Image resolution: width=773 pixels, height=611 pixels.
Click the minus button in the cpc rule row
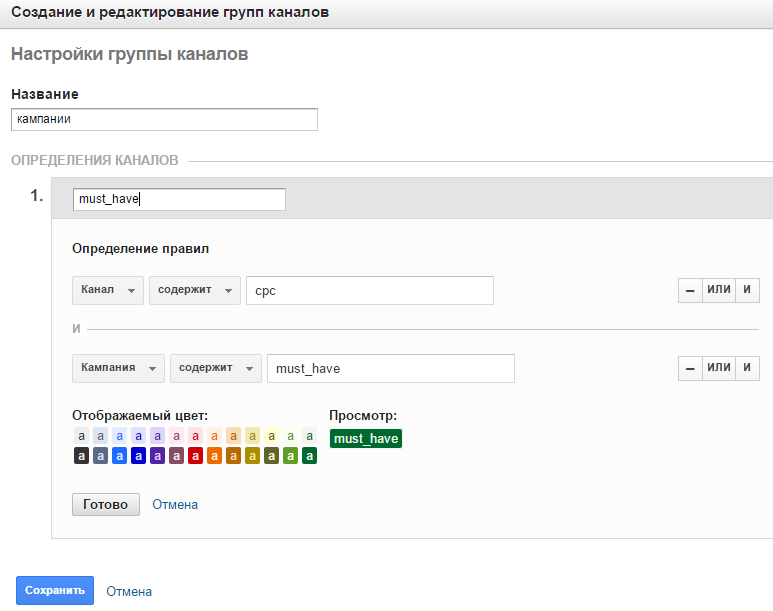(690, 290)
